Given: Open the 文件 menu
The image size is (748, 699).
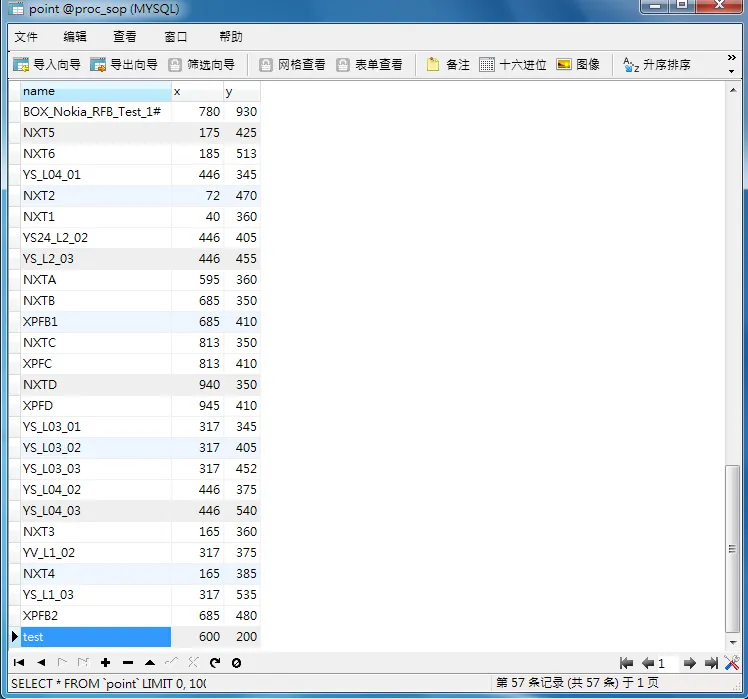Looking at the screenshot, I should pyautogui.click(x=26, y=37).
